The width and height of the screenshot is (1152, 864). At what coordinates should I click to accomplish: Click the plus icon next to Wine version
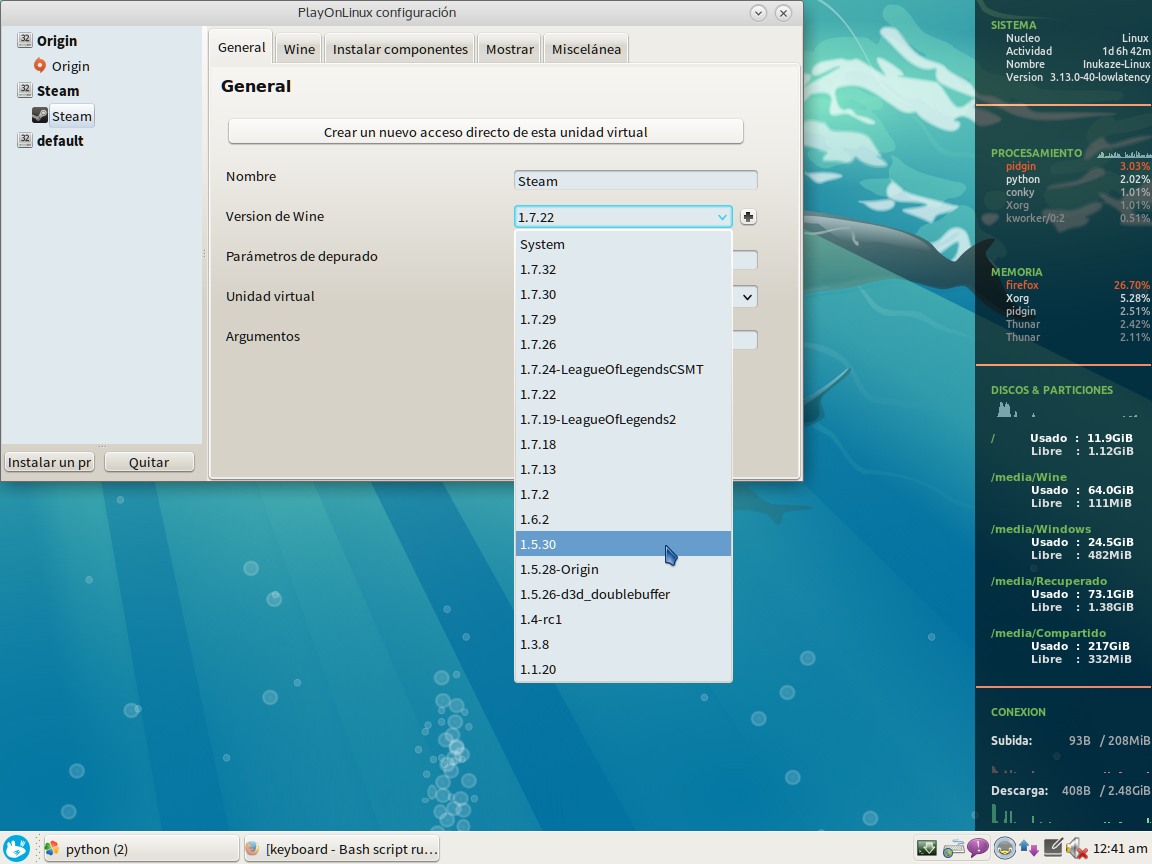pyautogui.click(x=748, y=217)
